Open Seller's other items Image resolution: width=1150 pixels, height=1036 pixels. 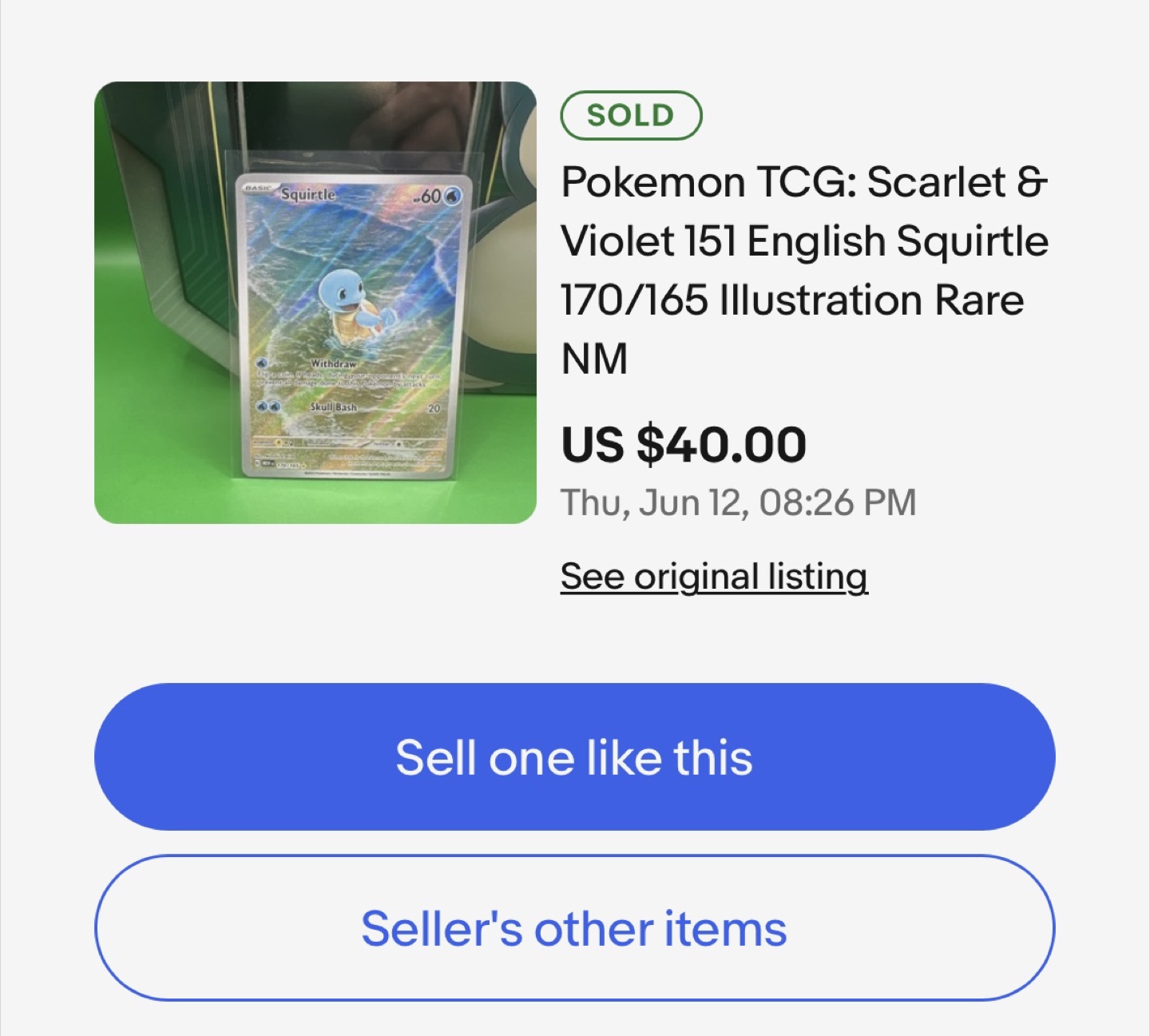(574, 928)
